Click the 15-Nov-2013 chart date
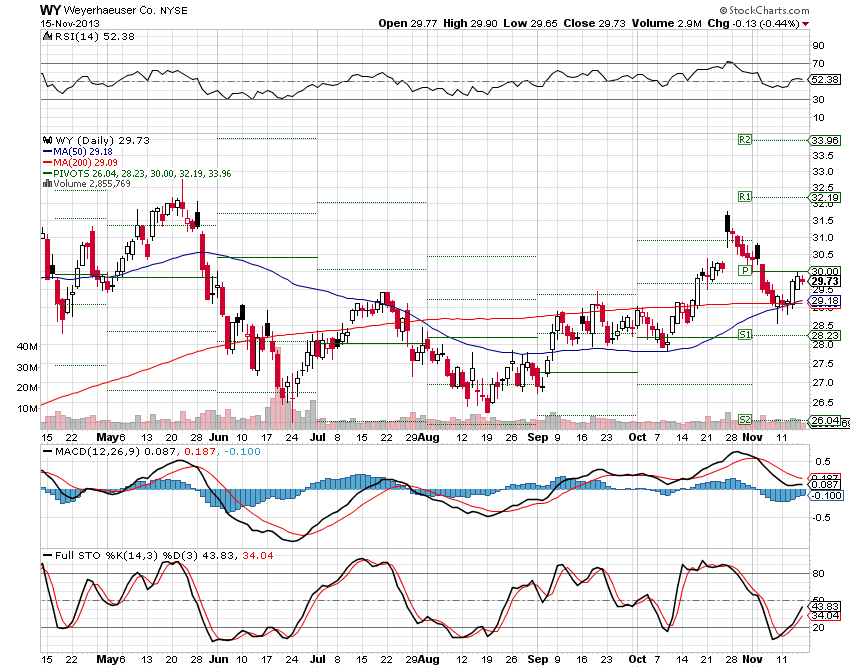The image size is (850, 668). [71, 23]
